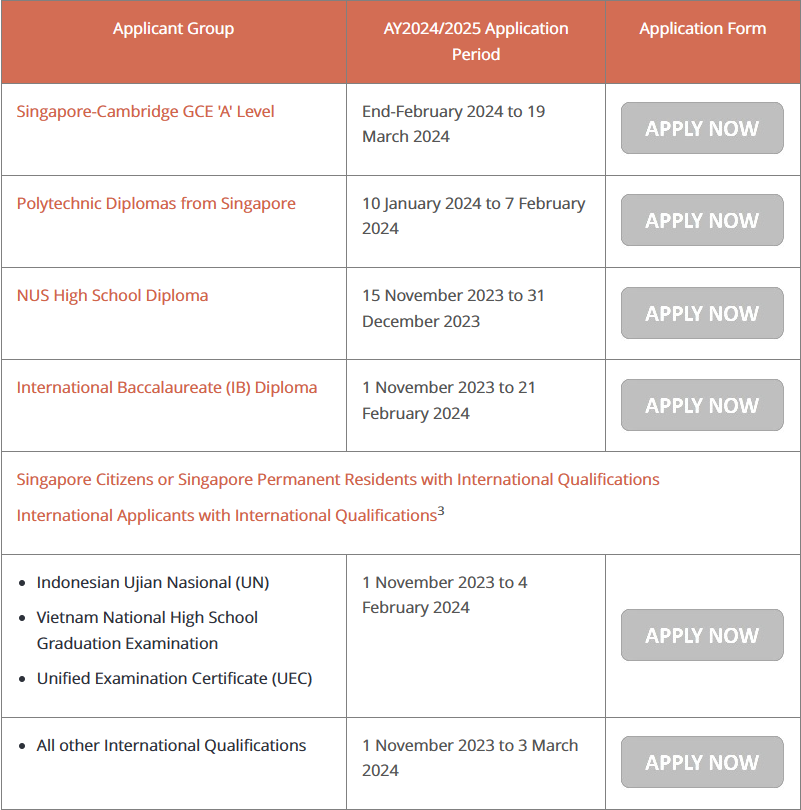
Task: Click the All other International Qualifications item
Action: (171, 745)
